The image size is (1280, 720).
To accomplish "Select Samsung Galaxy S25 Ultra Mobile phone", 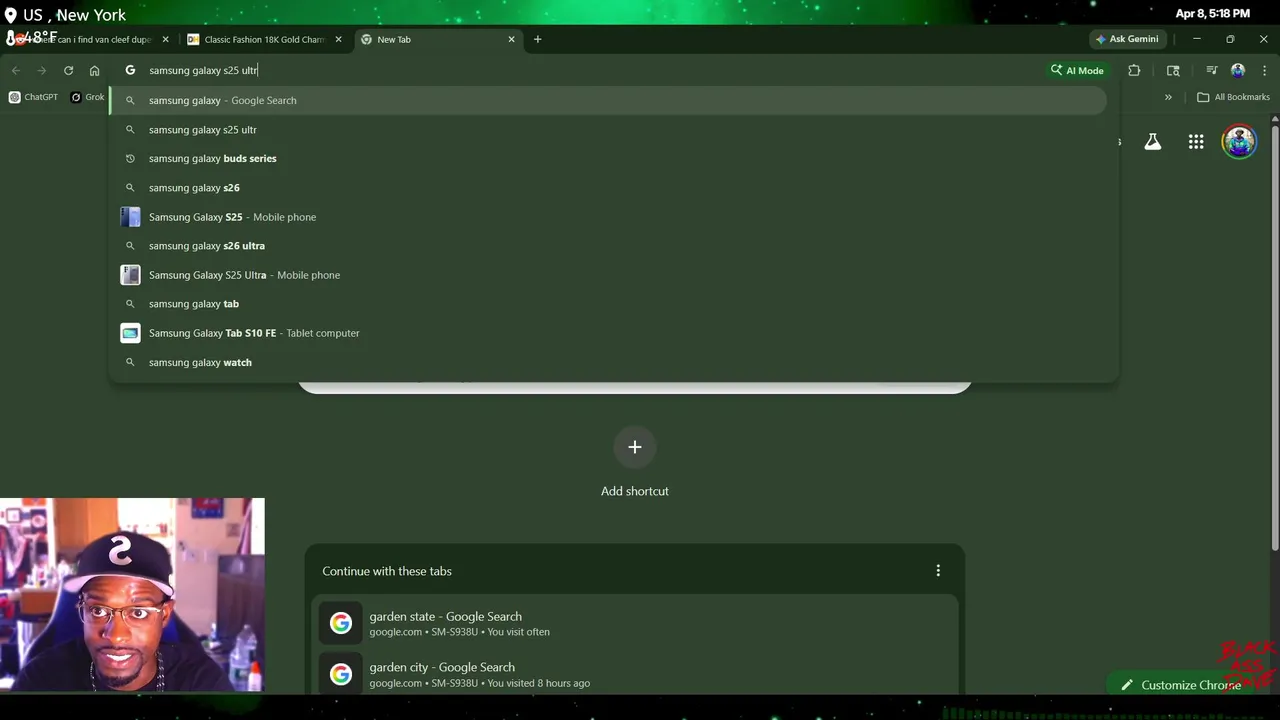I will [x=608, y=274].
